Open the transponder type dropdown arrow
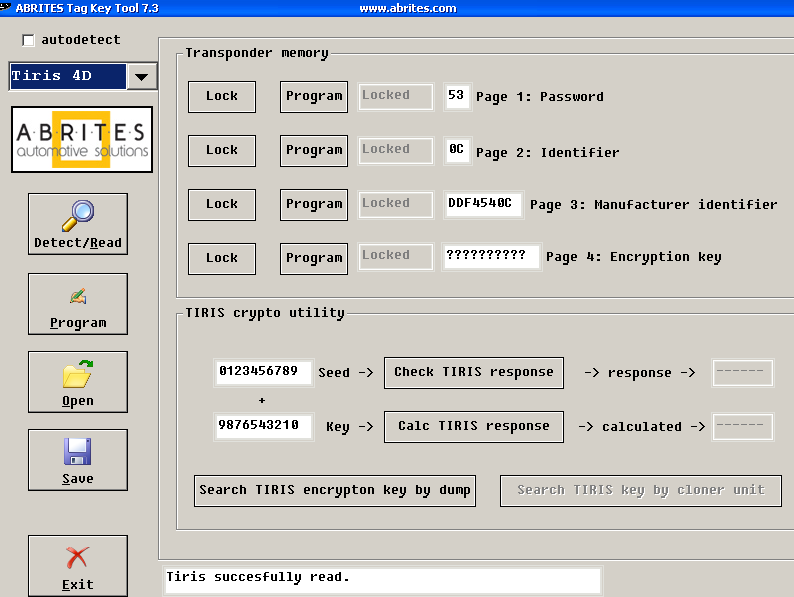Screen dimensions: 794x597 [142, 77]
